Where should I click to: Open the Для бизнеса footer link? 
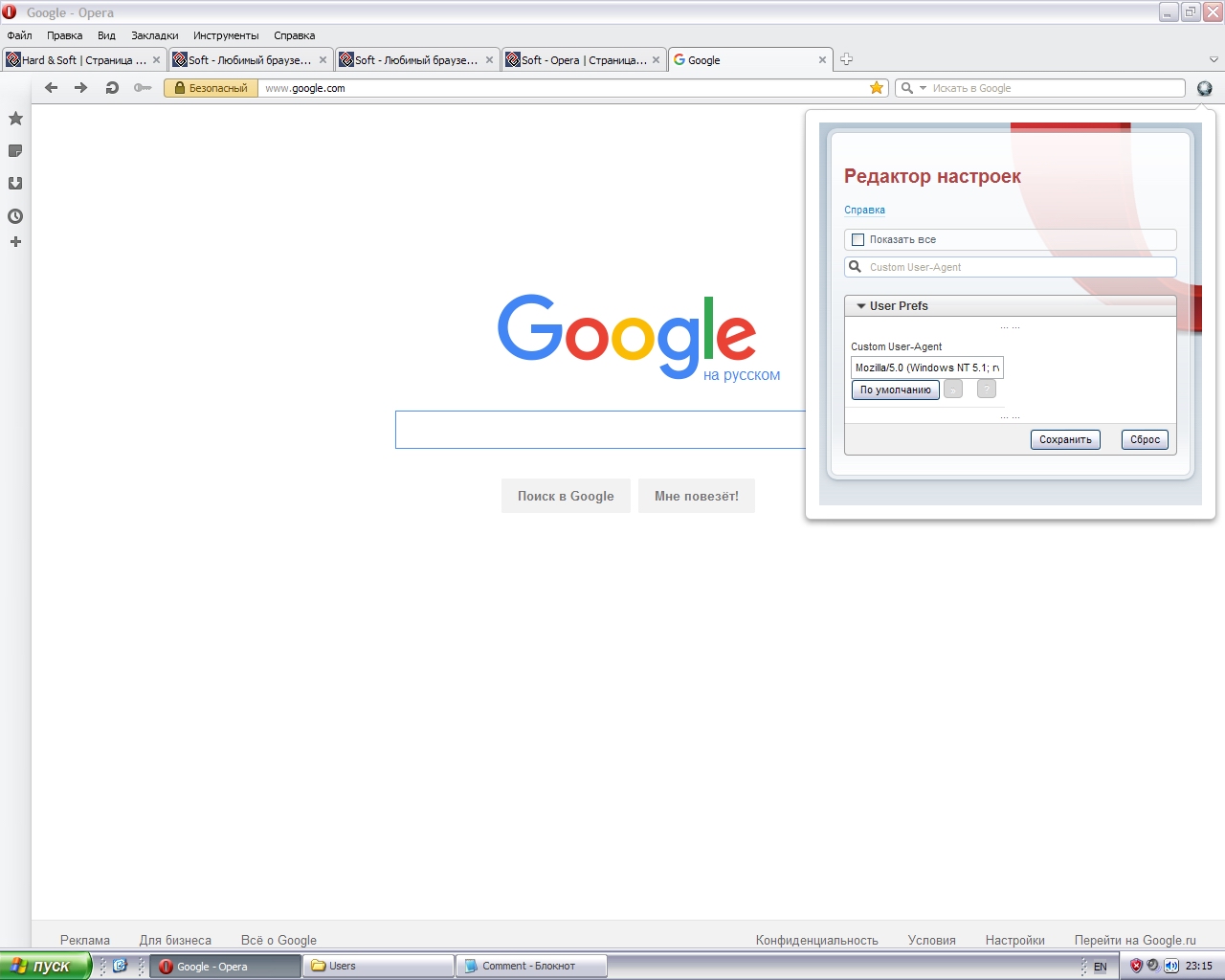(175, 940)
